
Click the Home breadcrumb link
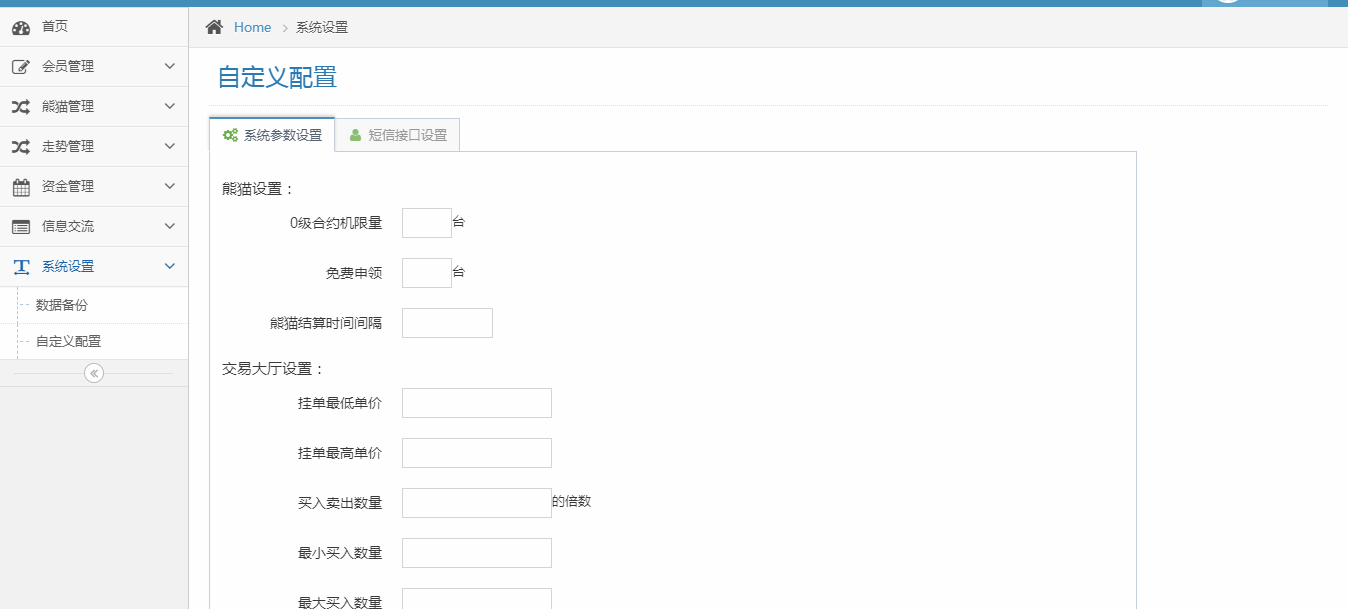coord(252,27)
